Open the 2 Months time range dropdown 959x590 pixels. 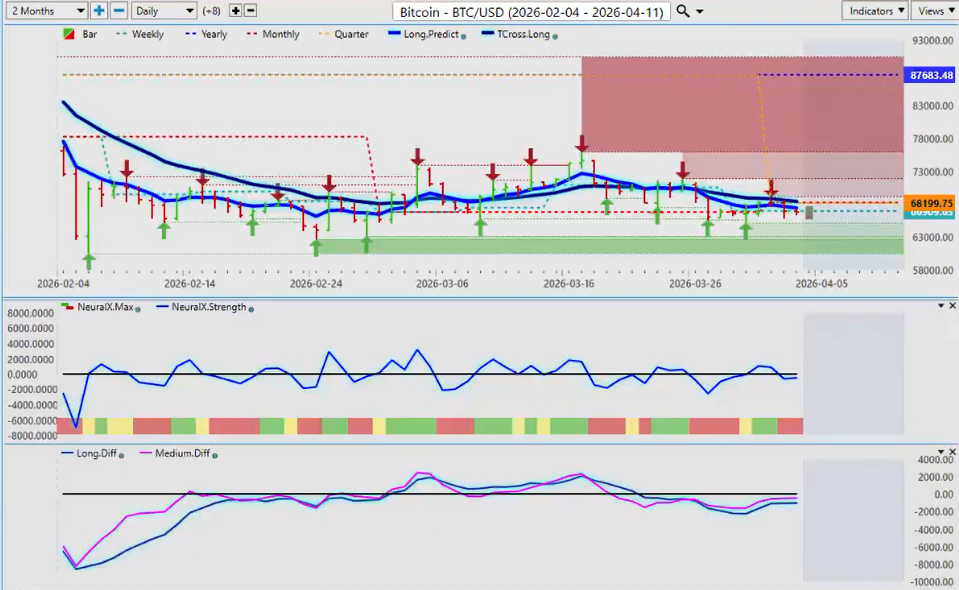click(45, 10)
